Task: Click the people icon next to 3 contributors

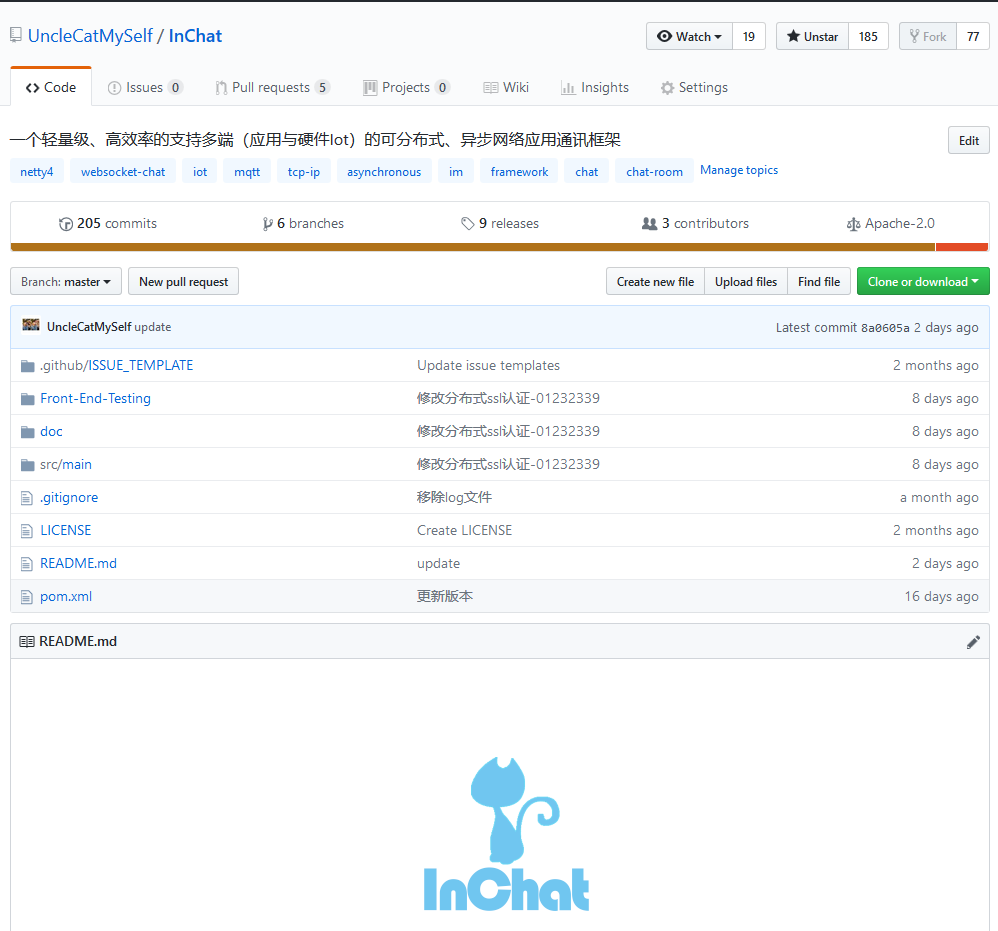Action: pyautogui.click(x=649, y=223)
